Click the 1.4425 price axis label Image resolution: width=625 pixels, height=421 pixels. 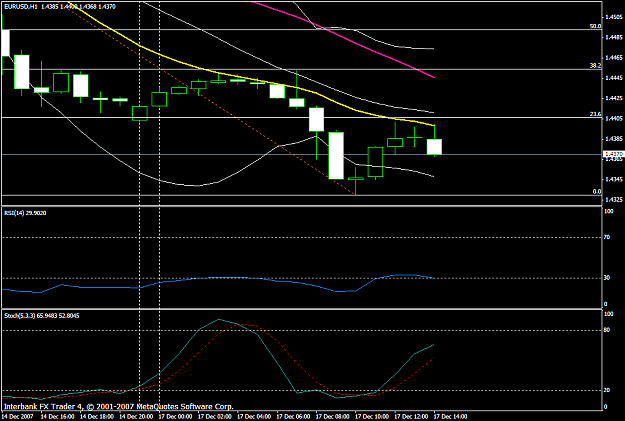click(x=613, y=98)
